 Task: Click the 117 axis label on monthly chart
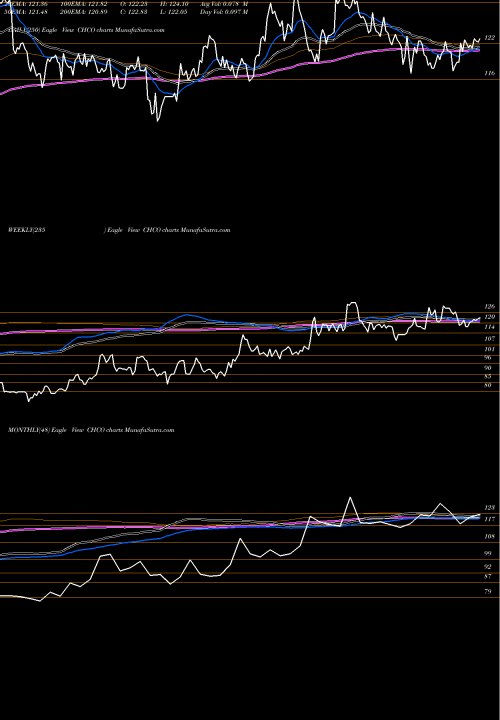click(x=489, y=519)
